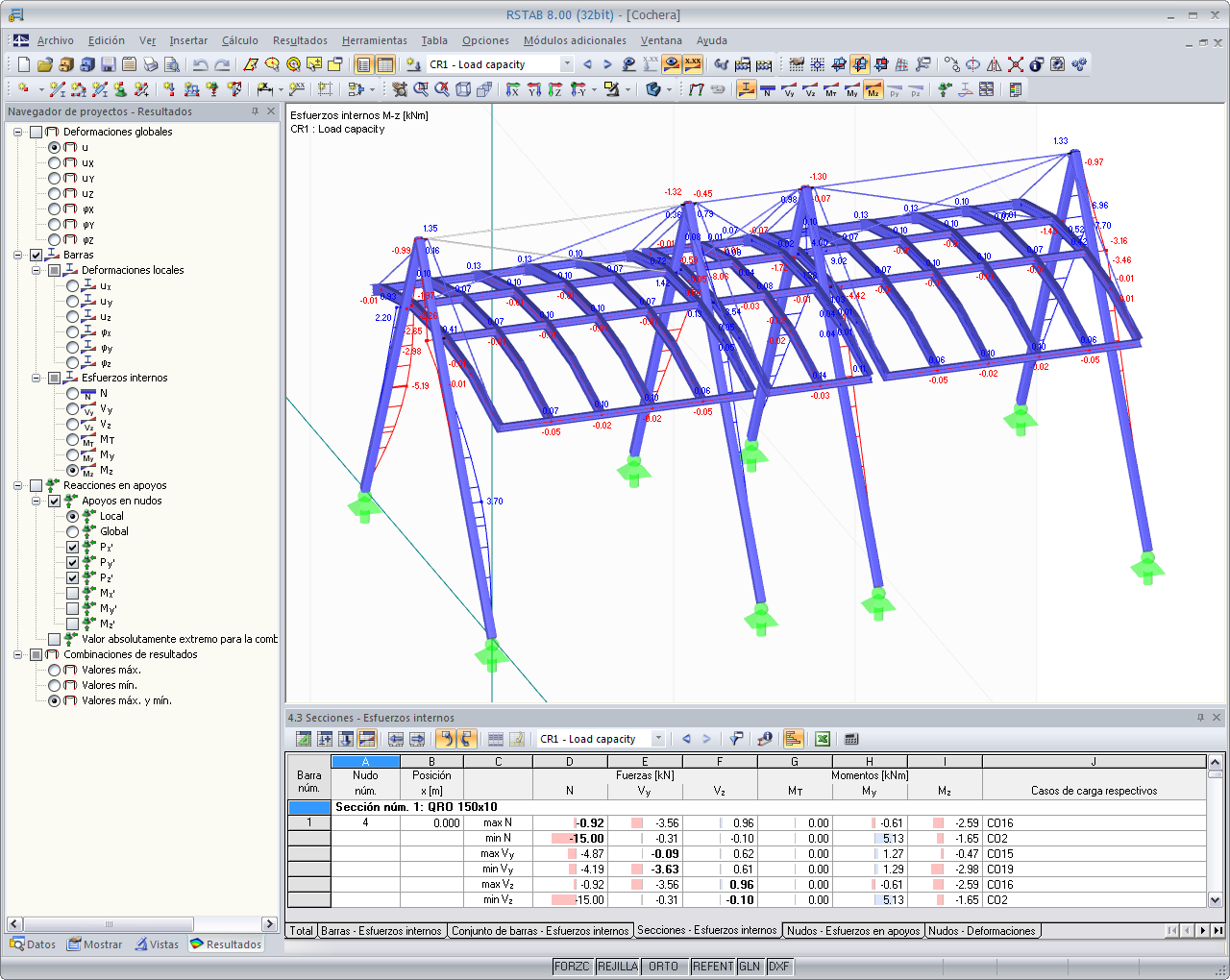
Task: Create a new file with the blank page icon
Action: coord(24,64)
